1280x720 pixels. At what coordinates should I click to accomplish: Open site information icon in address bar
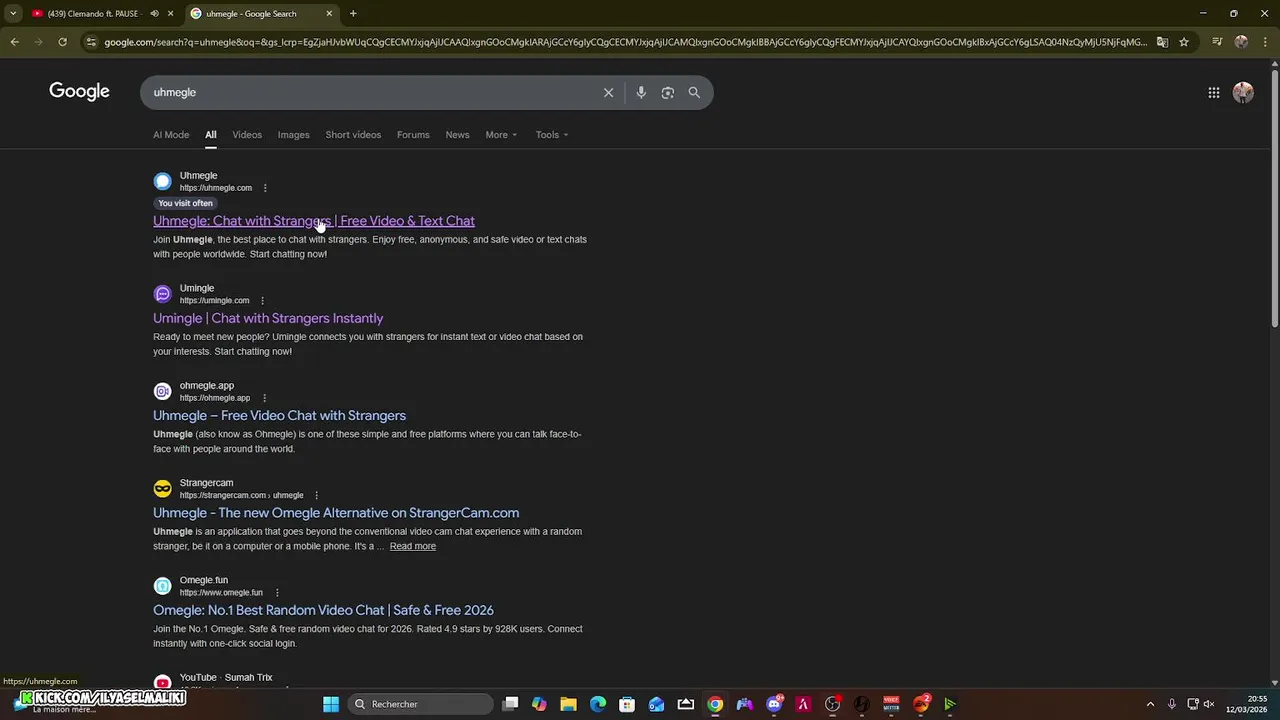pyautogui.click(x=91, y=42)
